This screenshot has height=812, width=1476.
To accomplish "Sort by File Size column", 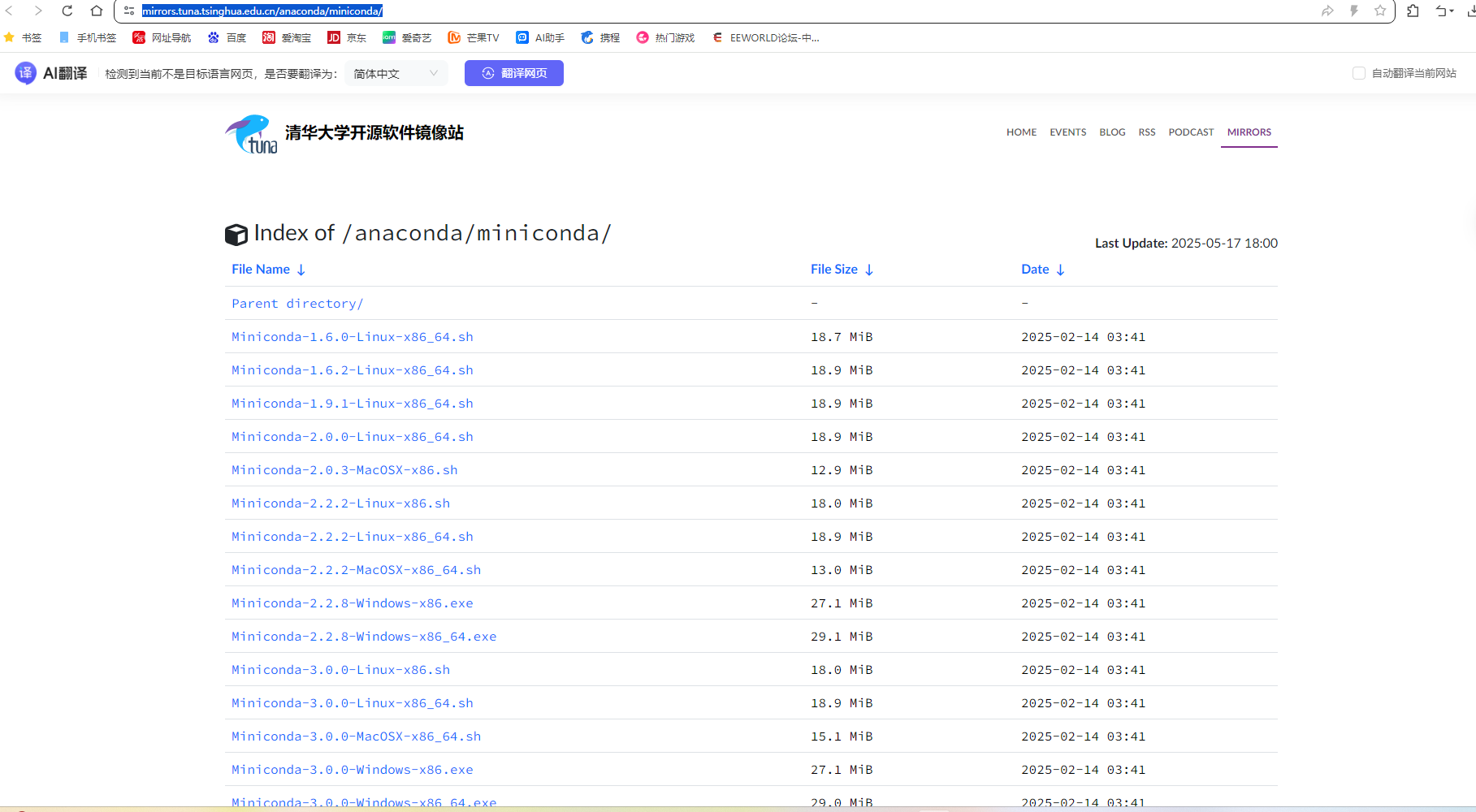I will coord(842,270).
